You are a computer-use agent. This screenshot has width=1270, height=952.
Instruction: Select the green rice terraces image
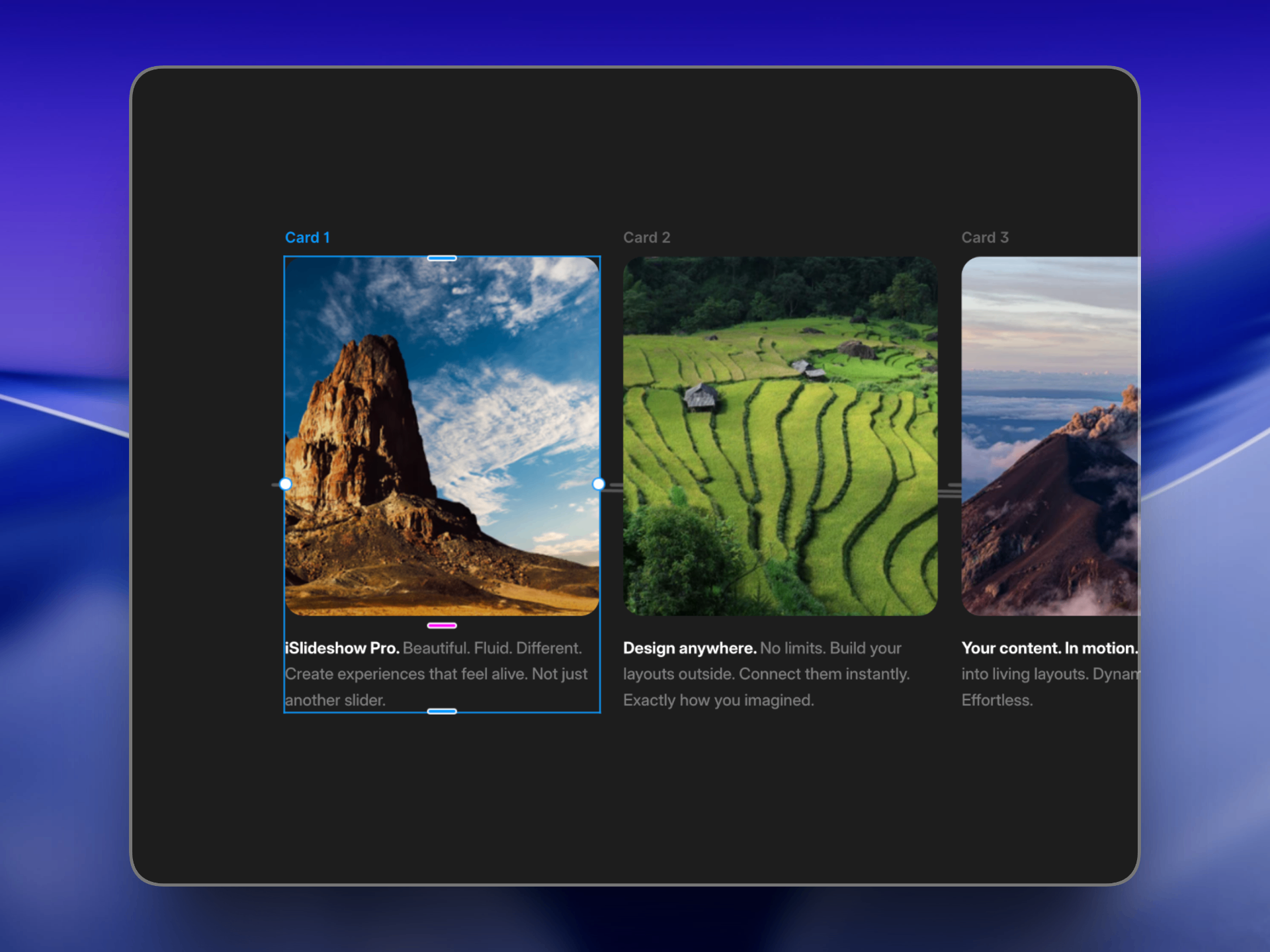(780, 436)
